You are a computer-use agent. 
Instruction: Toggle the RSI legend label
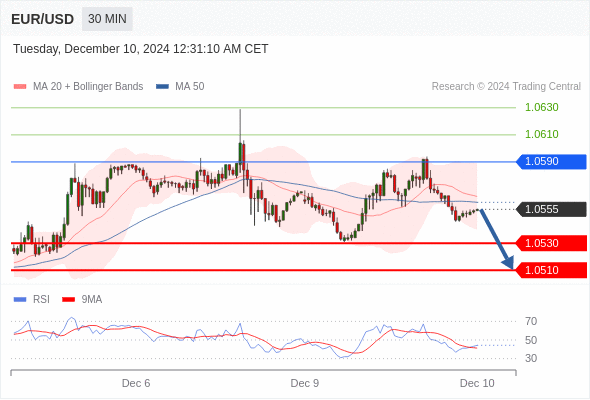[x=41, y=300]
